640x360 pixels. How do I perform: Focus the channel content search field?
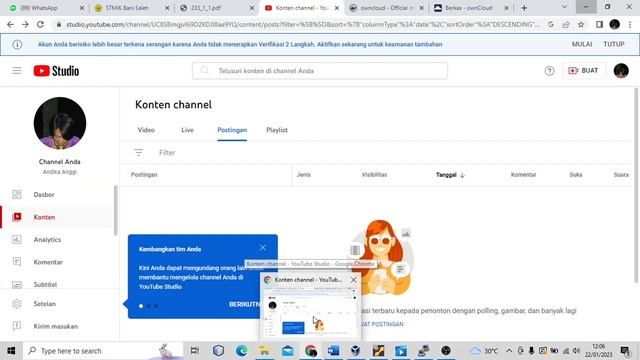coord(320,71)
